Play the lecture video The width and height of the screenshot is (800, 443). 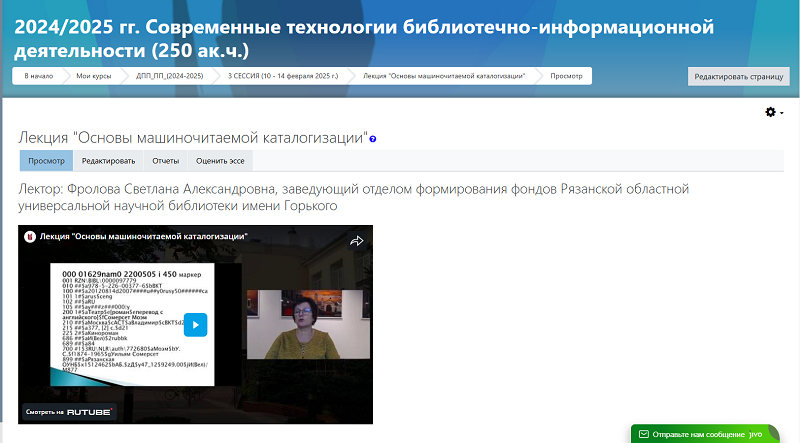tap(195, 324)
